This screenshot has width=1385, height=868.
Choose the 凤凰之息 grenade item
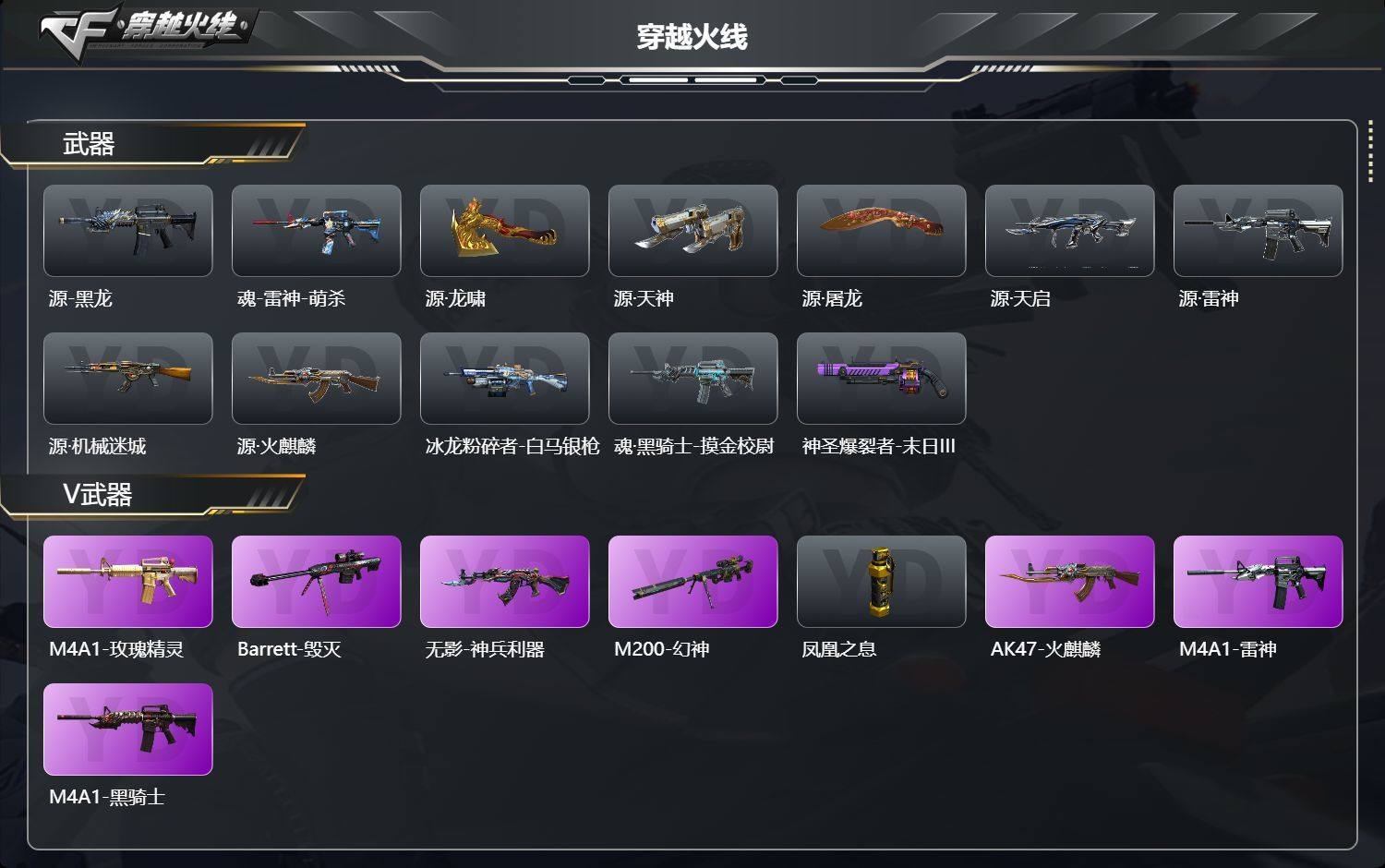click(x=882, y=582)
